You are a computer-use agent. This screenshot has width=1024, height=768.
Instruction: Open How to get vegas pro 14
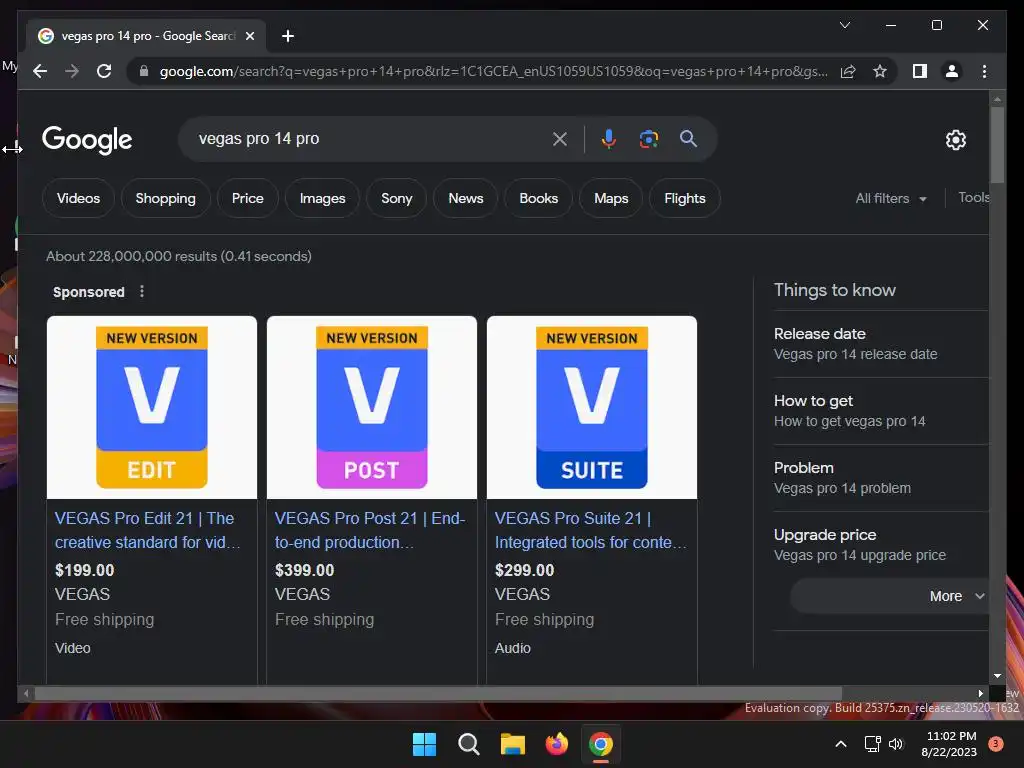pyautogui.click(x=880, y=411)
